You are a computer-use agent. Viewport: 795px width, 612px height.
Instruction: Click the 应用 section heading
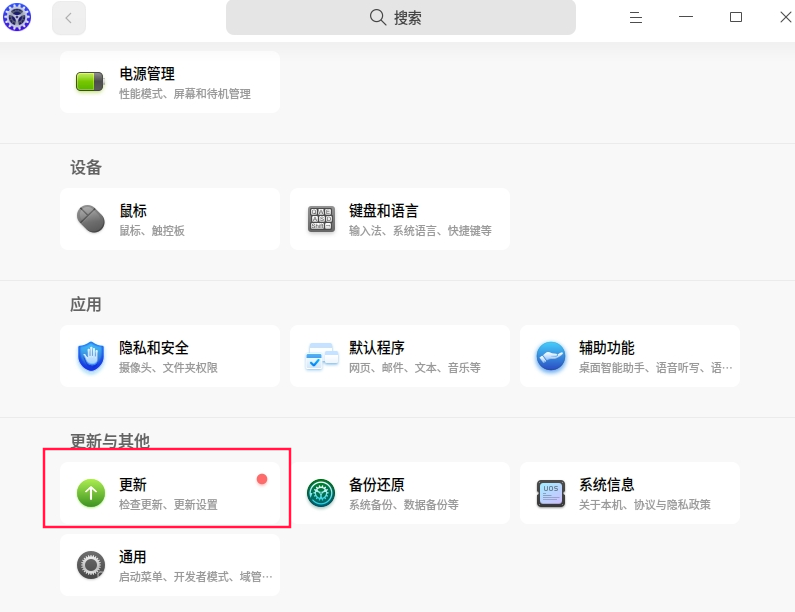point(86,304)
